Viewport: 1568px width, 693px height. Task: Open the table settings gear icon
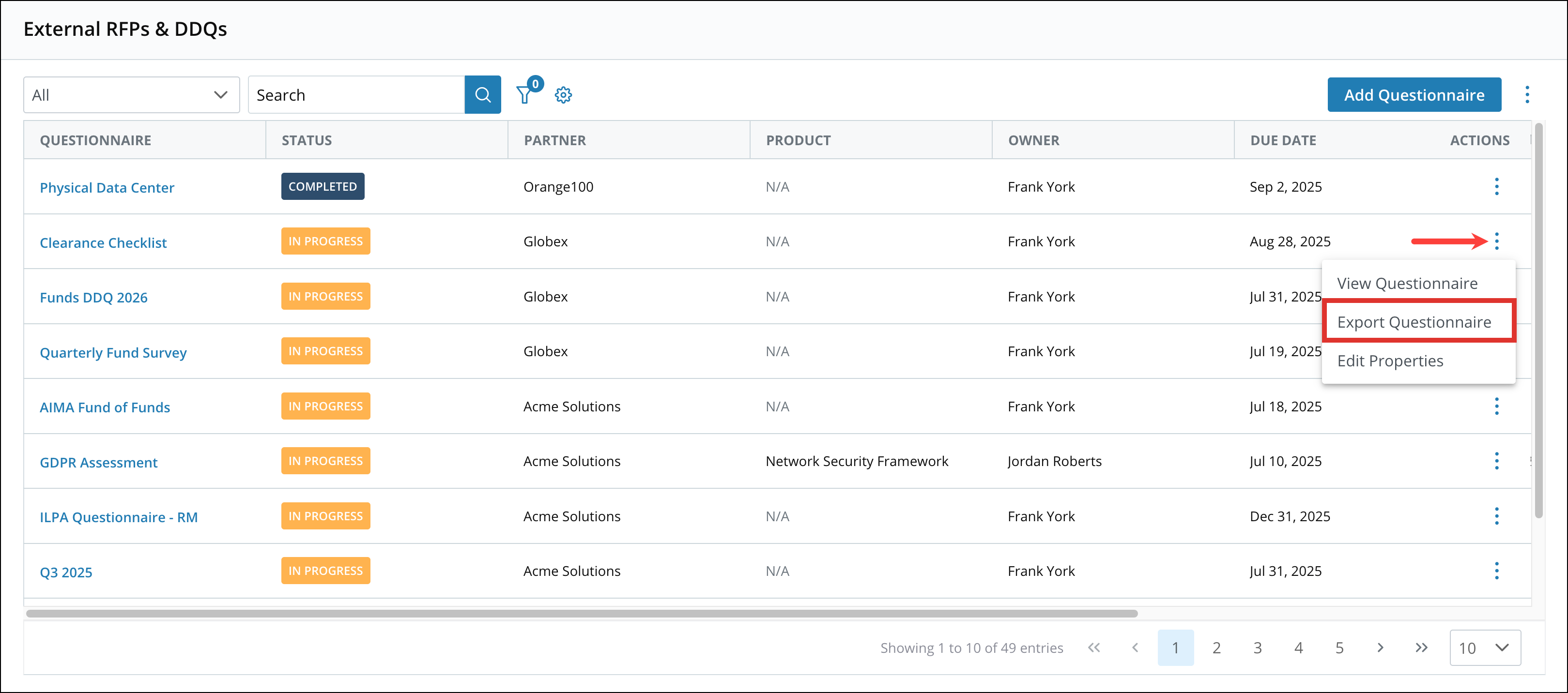[563, 94]
